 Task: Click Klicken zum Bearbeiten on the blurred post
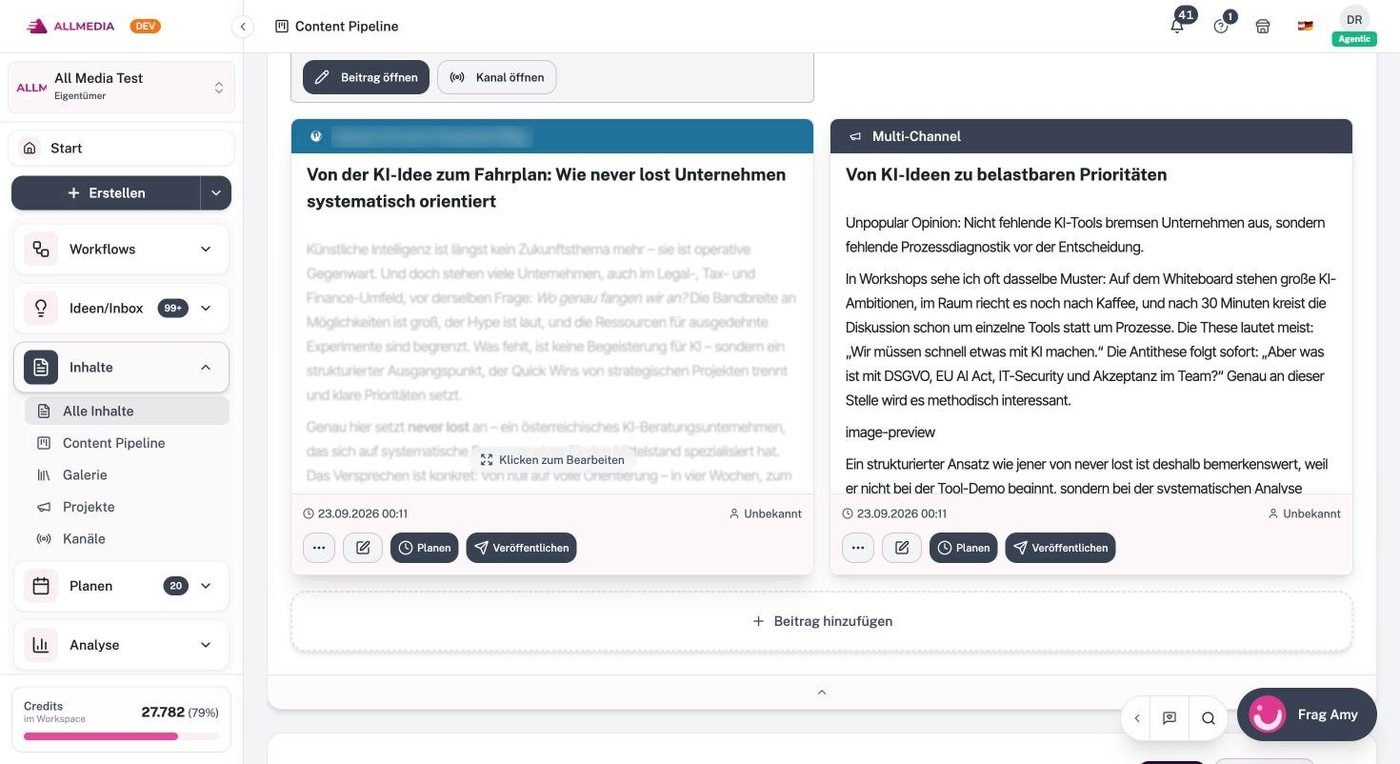[552, 460]
